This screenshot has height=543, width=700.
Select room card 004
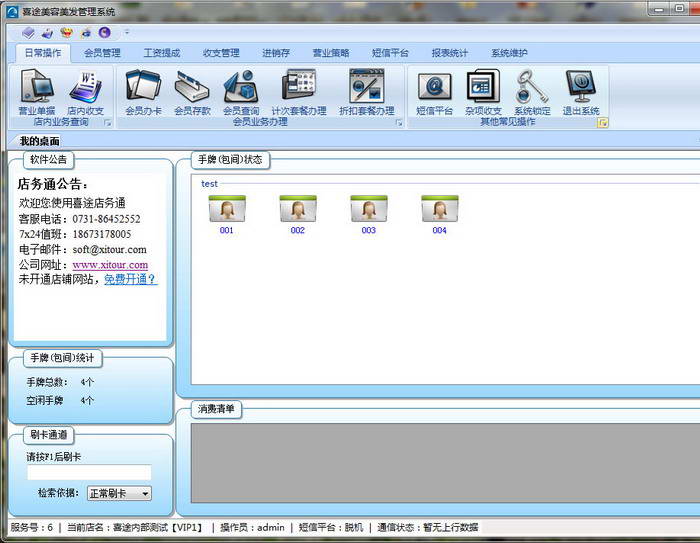pos(440,214)
